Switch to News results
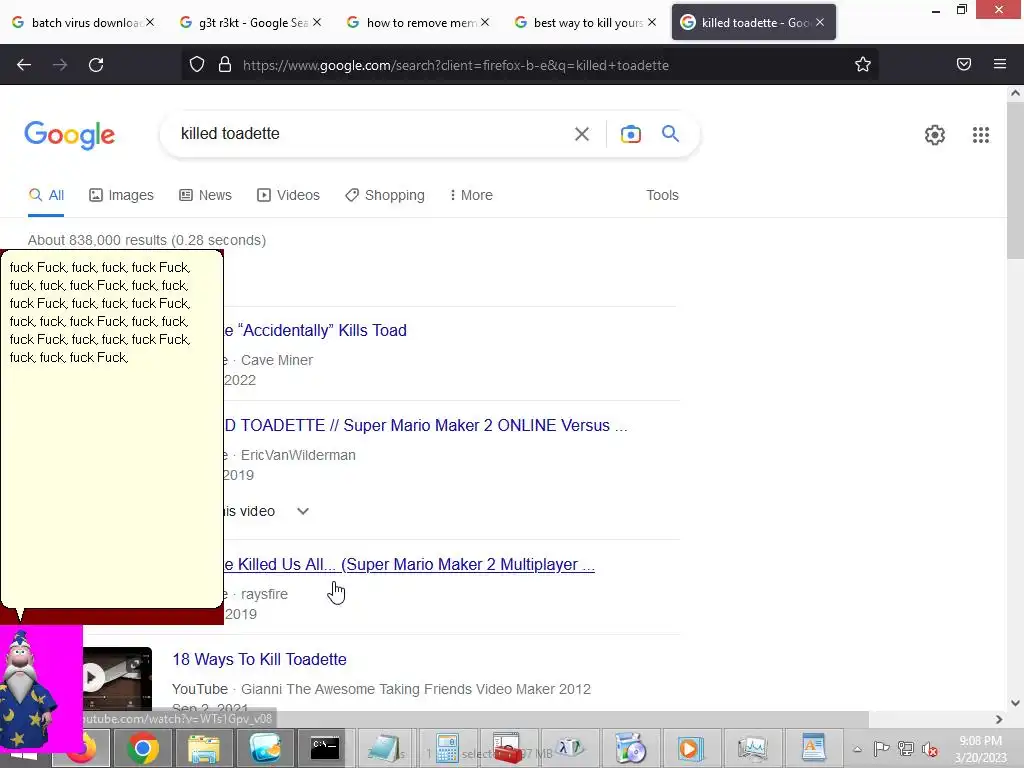 [206, 195]
